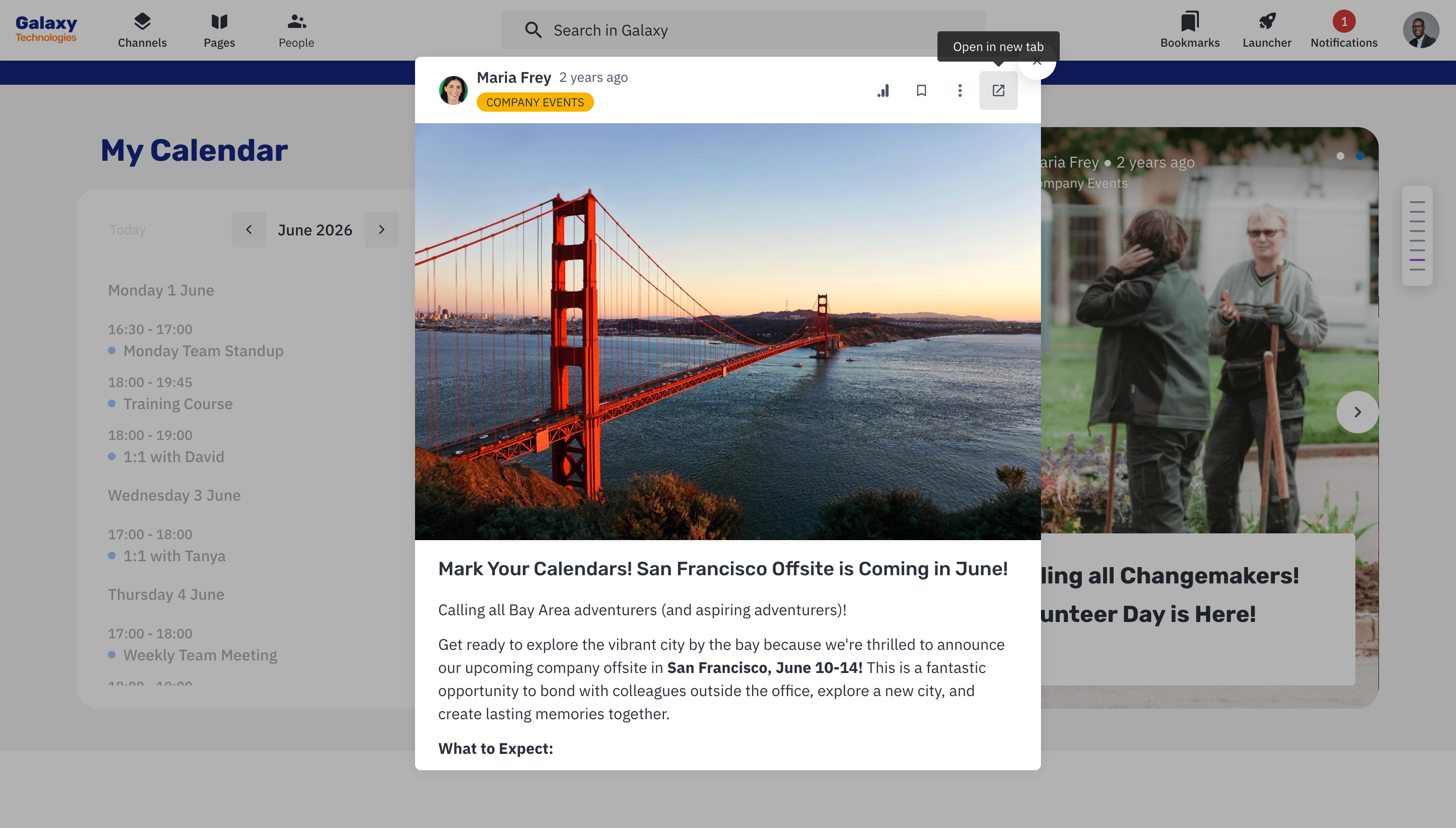Click the Galaxy Technologies logo
Image resolution: width=1456 pixels, height=828 pixels.
[46, 29]
